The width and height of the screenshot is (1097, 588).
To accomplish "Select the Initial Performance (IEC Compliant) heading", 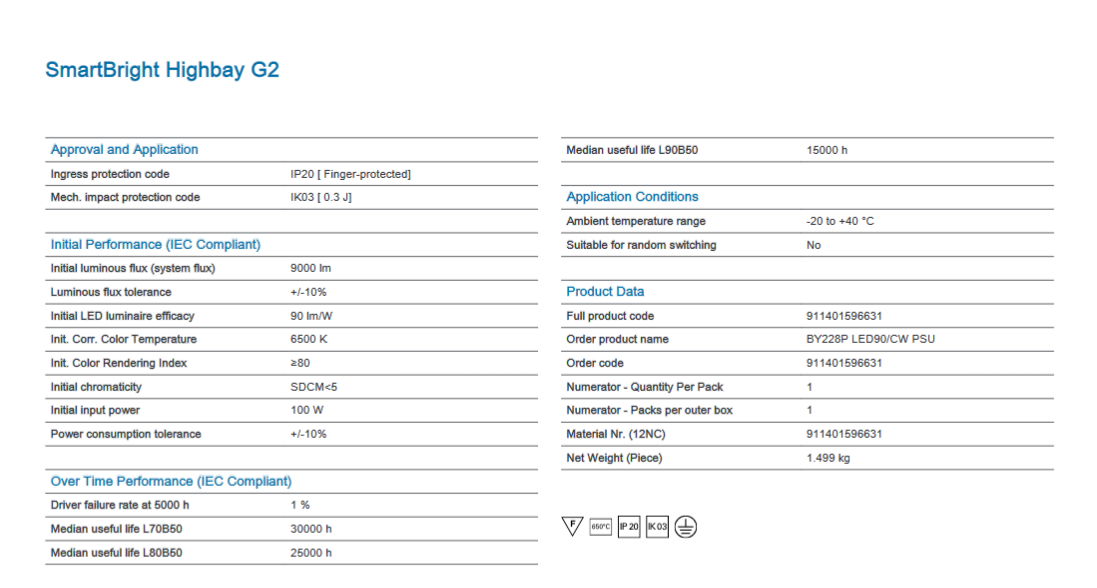I will click(x=155, y=245).
